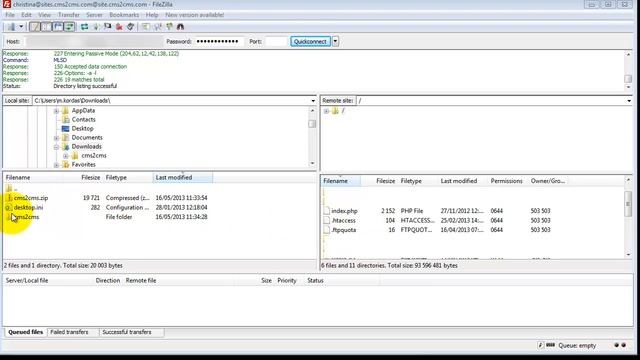The height and width of the screenshot is (360, 640).
Task: Toggle the local directory tree display
Action: [x=47, y=27]
